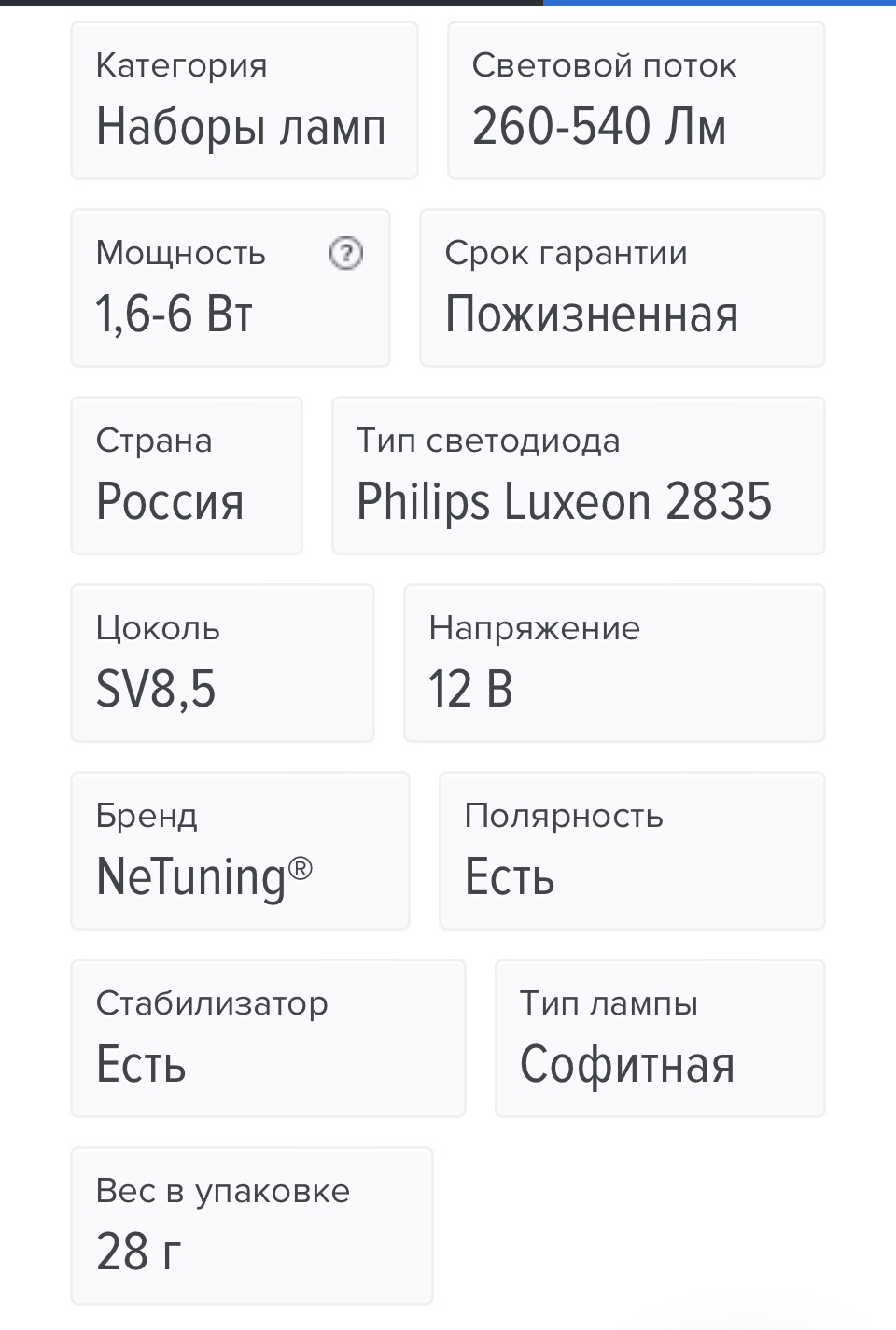Click the dark segment of top bar
Viewport: 896px width, 1330px height.
click(x=272, y=3)
